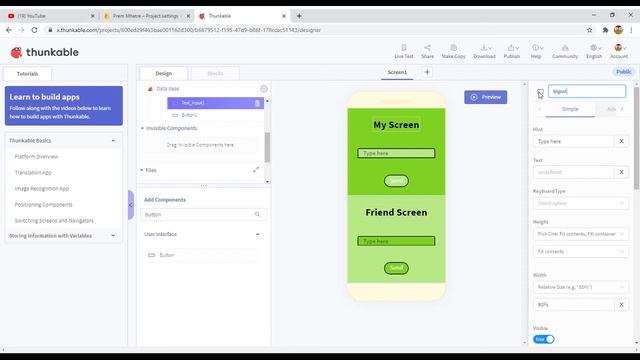Screen dimensions: 640x360
Task: Click the Data base settings icon
Action: (264, 89)
